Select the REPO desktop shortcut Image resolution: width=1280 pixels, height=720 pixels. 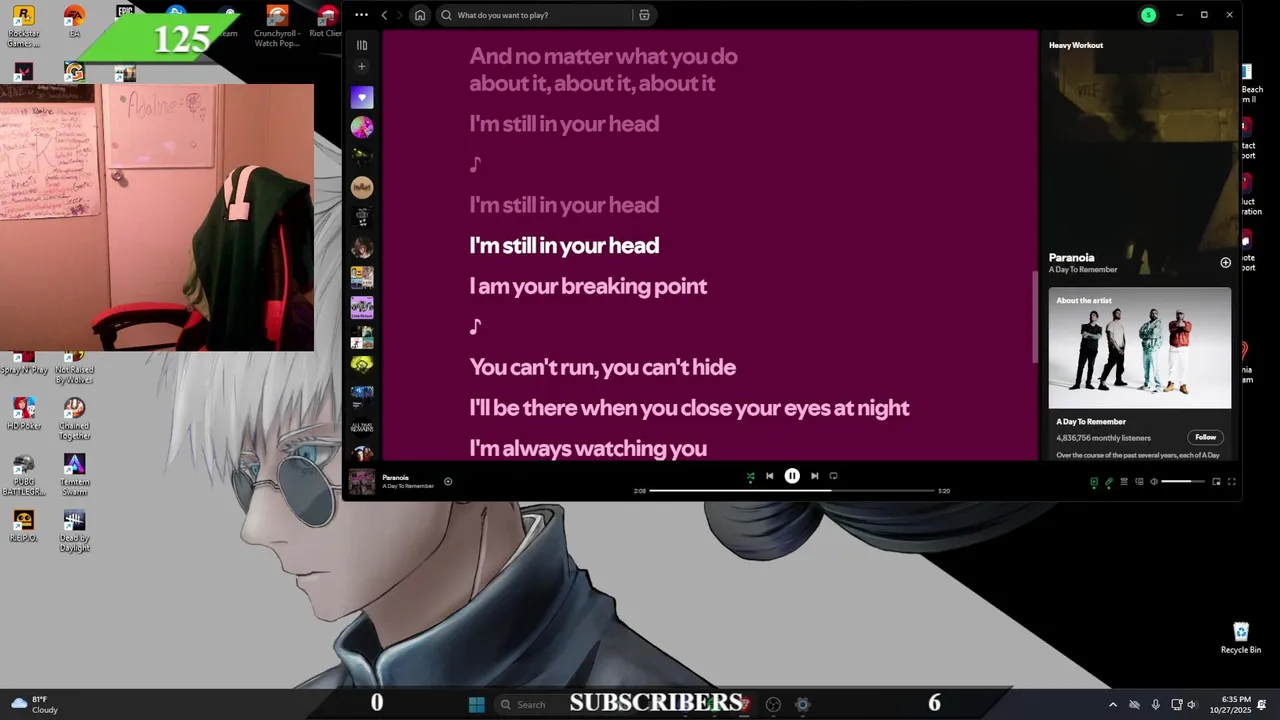click(x=23, y=526)
